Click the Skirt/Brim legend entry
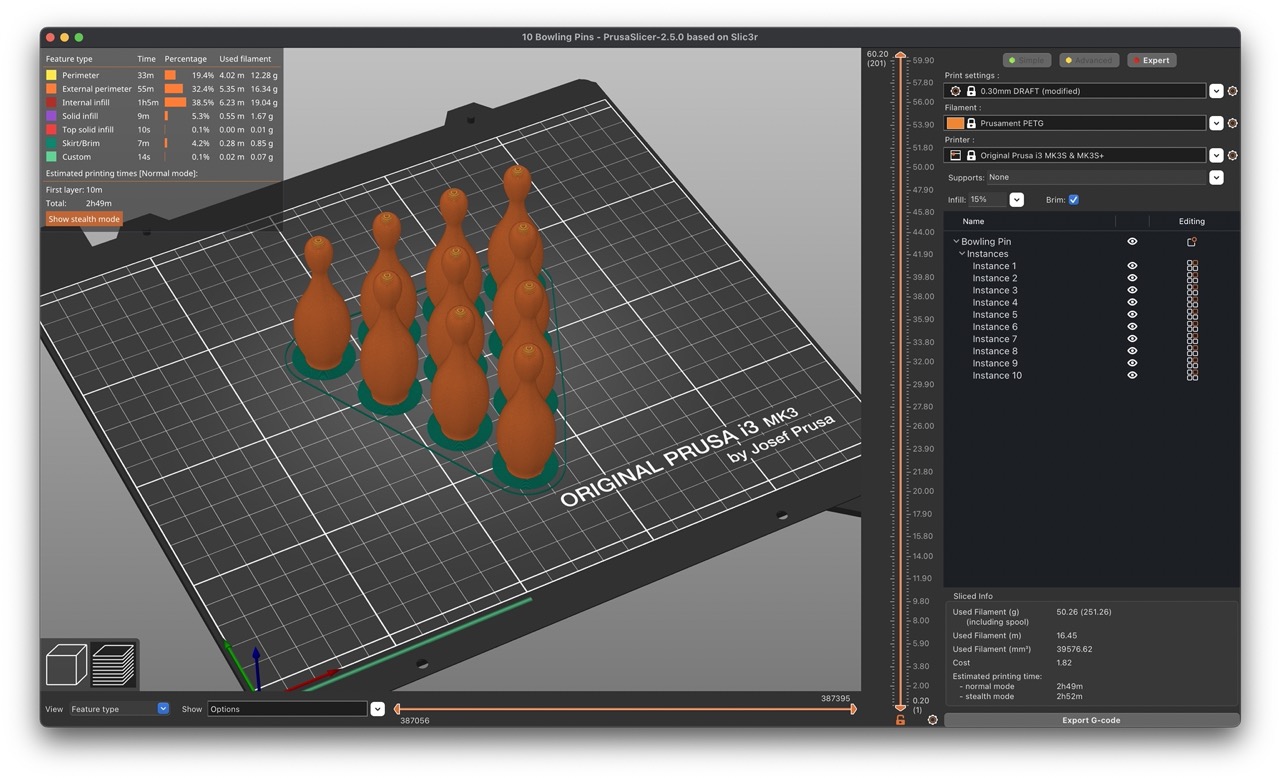1280x780 pixels. [x=81, y=143]
